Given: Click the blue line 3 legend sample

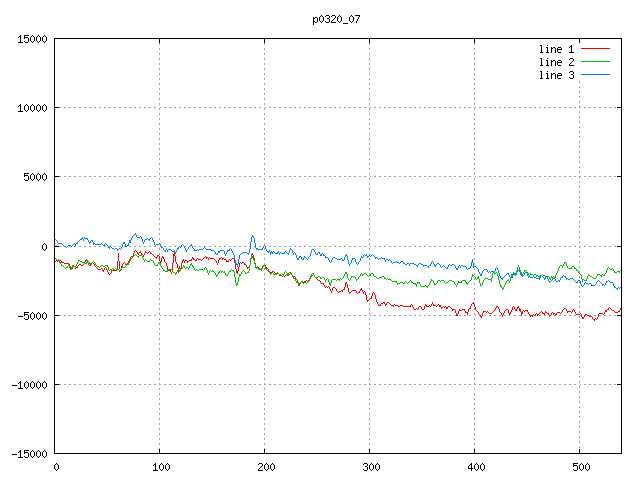Looking at the screenshot, I should (595, 75).
